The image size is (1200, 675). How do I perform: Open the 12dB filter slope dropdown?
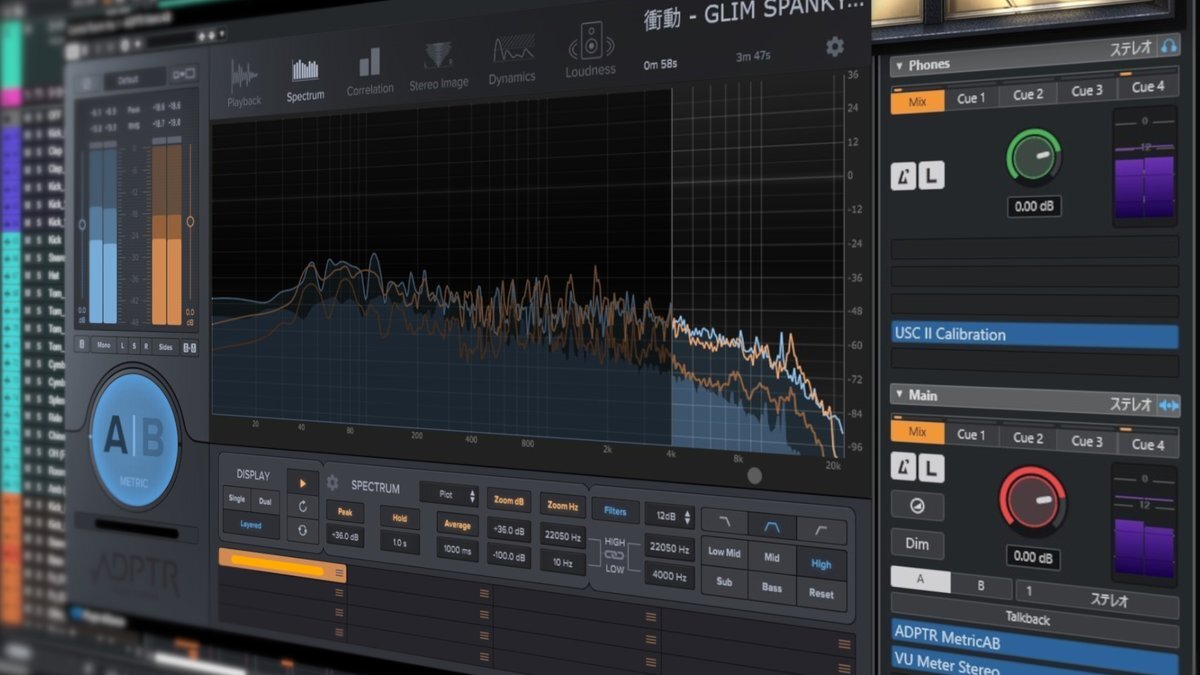click(669, 516)
